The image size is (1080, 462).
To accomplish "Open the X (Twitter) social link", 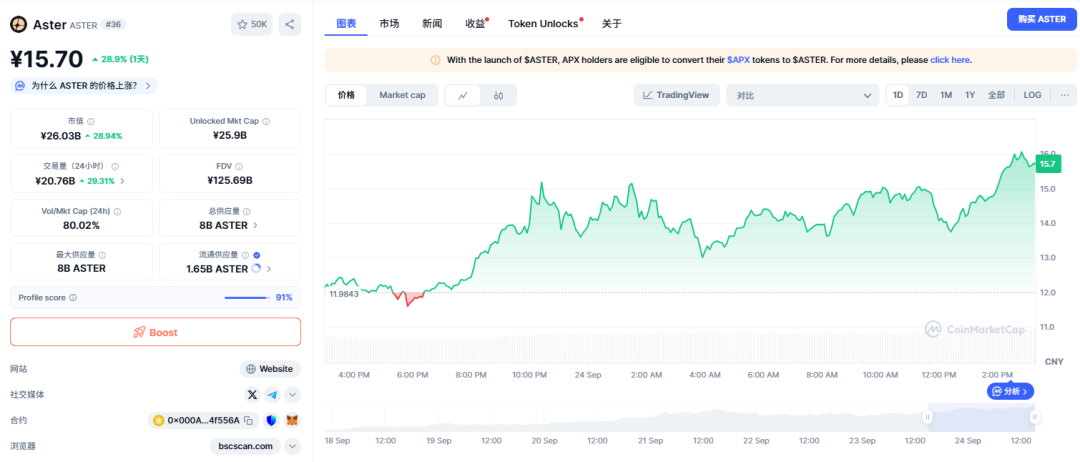I will pyautogui.click(x=252, y=395).
